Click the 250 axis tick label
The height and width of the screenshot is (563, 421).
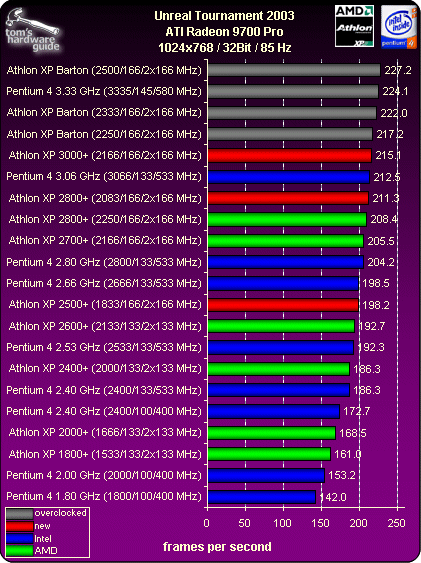pos(396,523)
